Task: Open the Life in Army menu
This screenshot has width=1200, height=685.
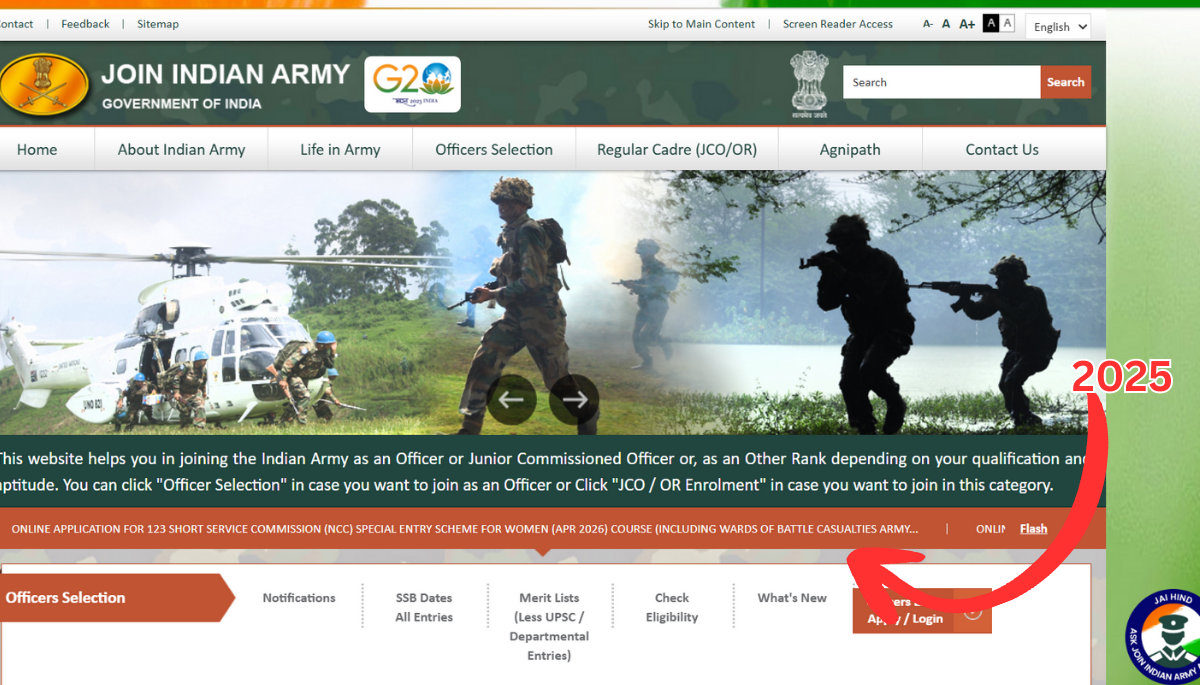Action: tap(340, 150)
